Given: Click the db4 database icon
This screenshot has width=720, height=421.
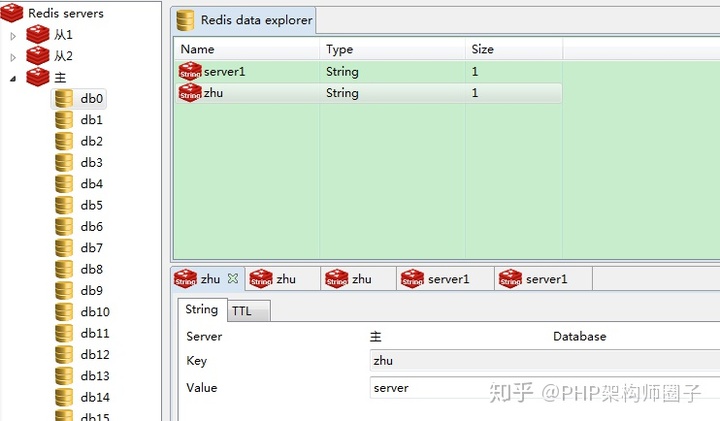Looking at the screenshot, I should click(x=64, y=184).
